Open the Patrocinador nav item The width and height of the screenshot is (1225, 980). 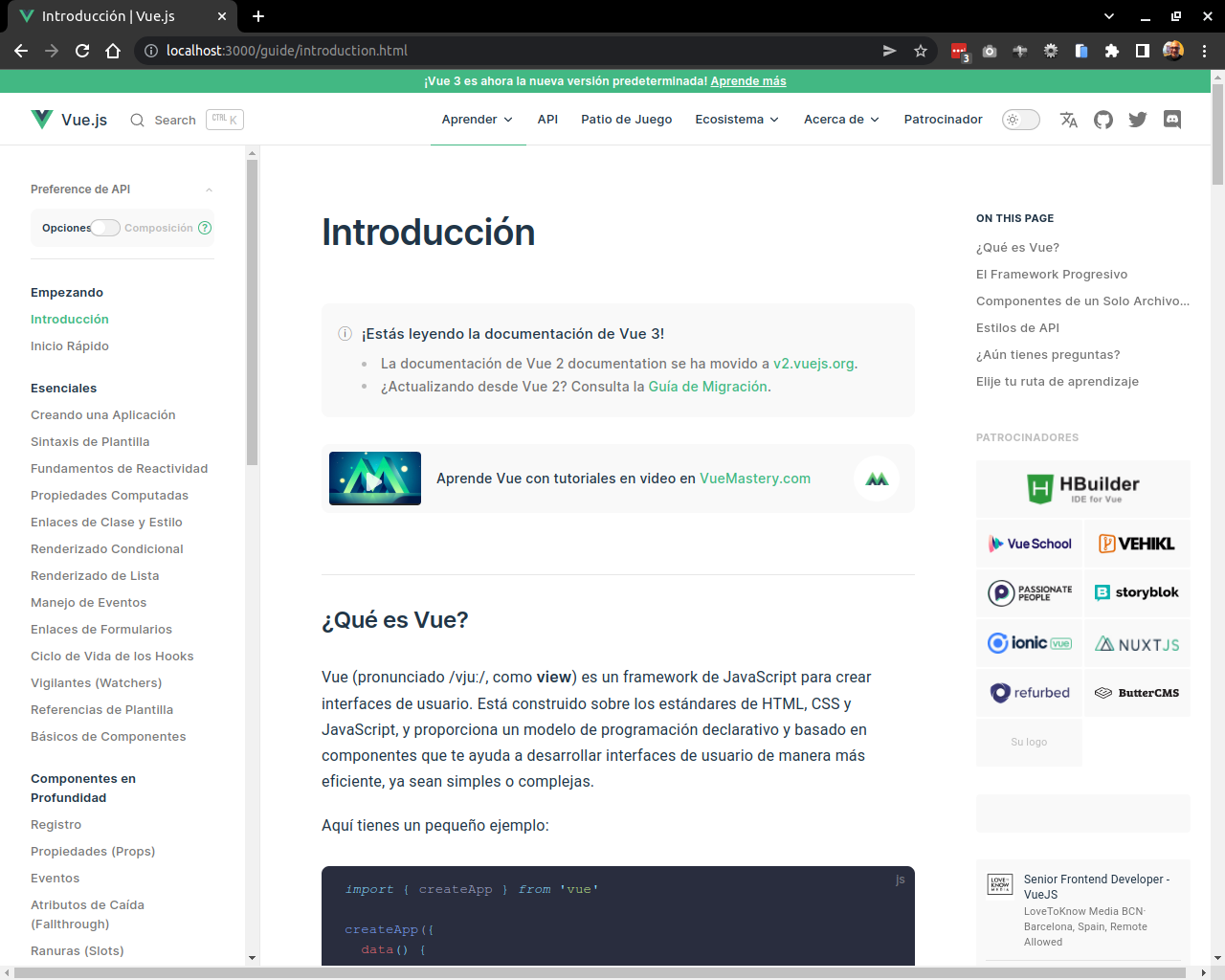coord(943,120)
